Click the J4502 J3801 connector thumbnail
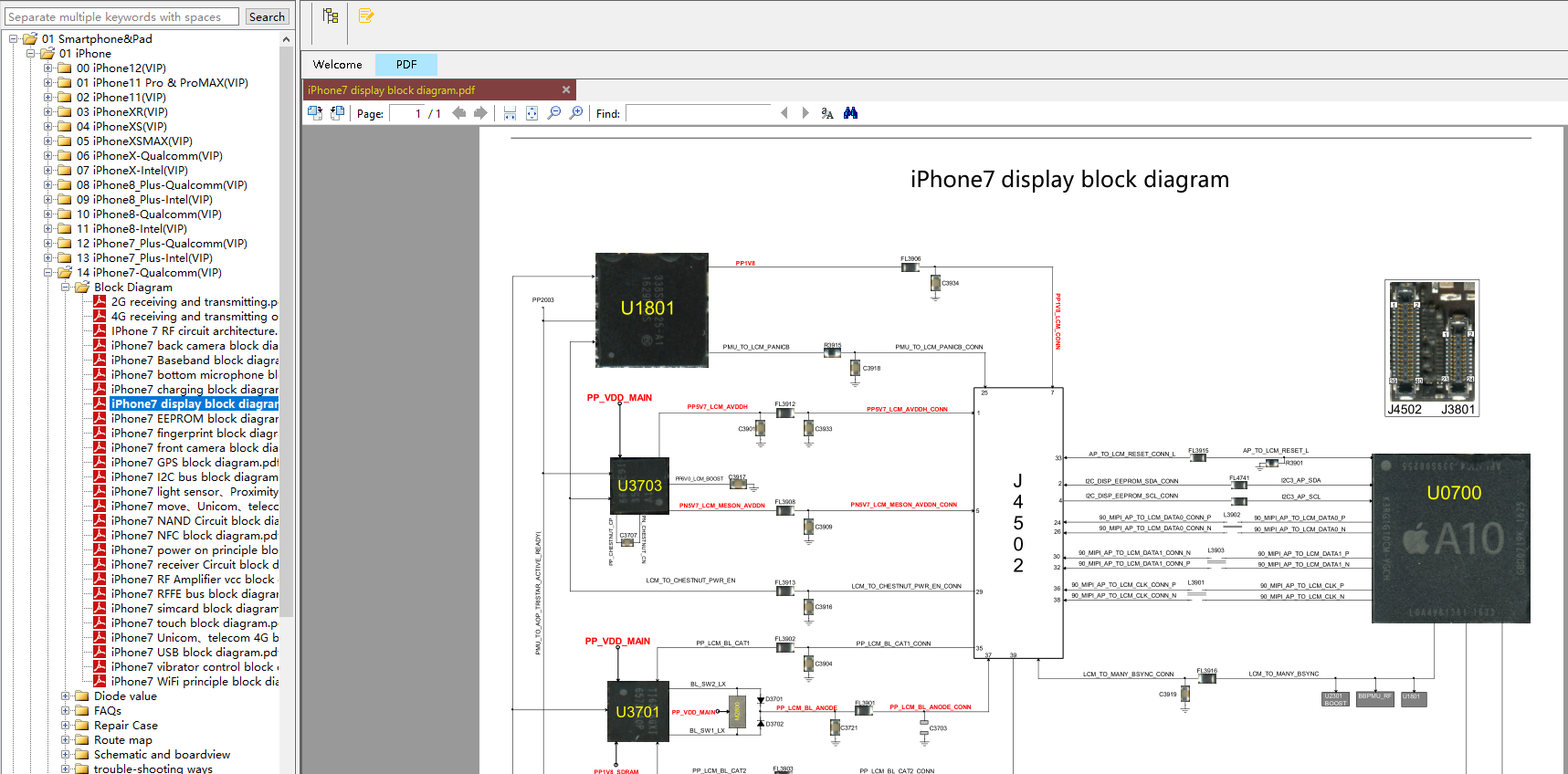 1432,349
